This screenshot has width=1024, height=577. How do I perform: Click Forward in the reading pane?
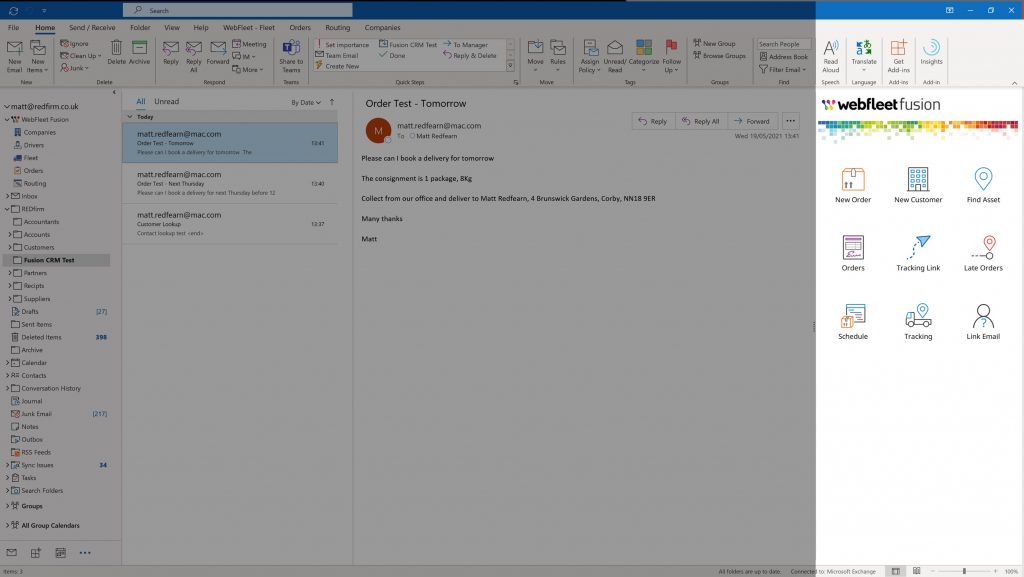click(751, 121)
